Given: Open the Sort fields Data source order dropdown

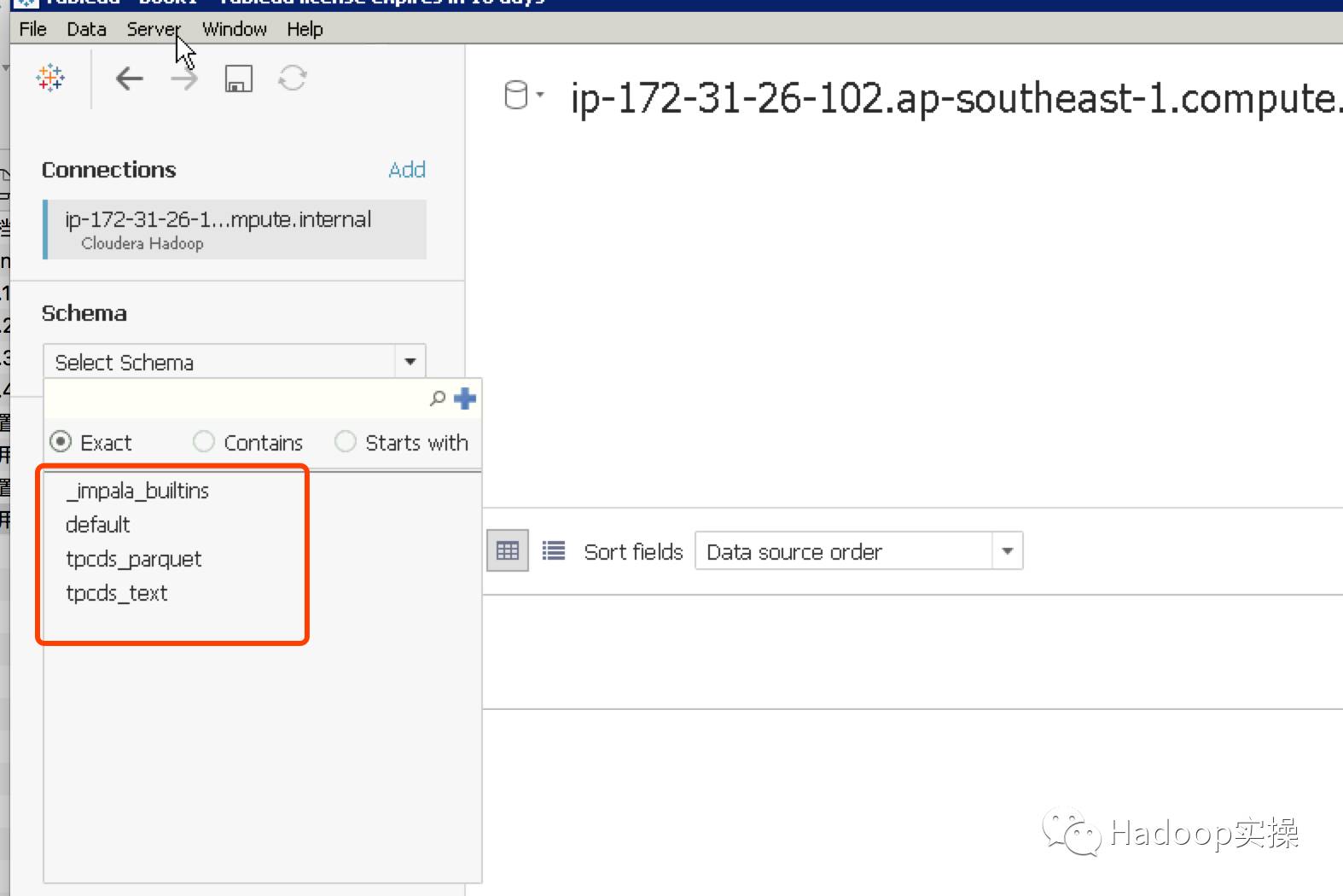Looking at the screenshot, I should point(858,551).
